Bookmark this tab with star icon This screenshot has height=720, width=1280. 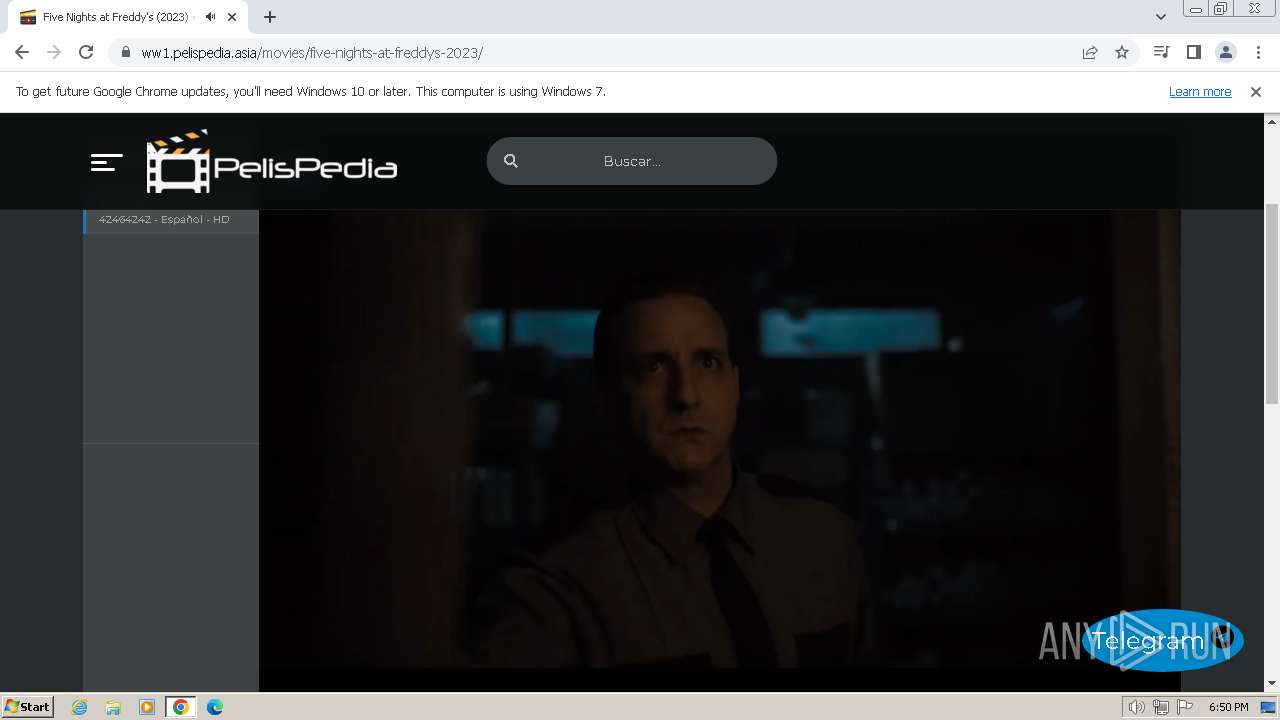[1122, 53]
